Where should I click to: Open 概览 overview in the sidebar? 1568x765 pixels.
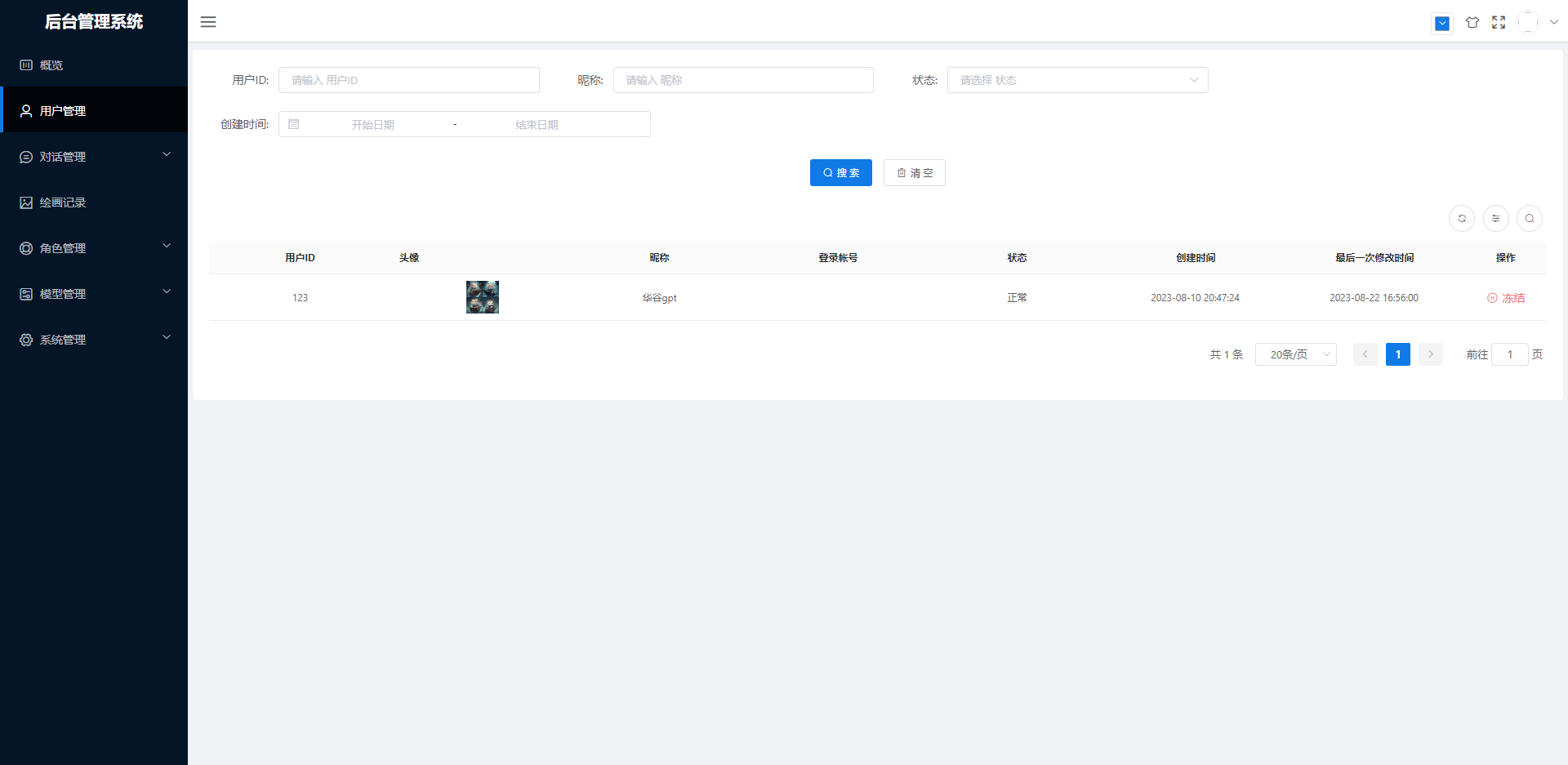coord(51,65)
